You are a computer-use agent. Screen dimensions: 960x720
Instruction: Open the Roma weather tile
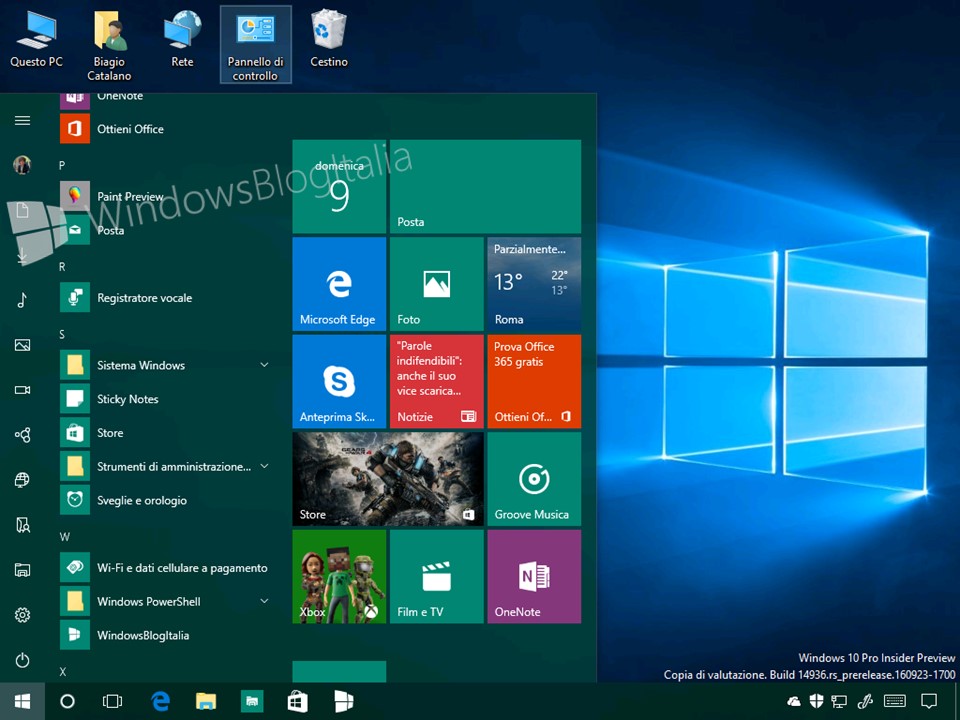534,284
